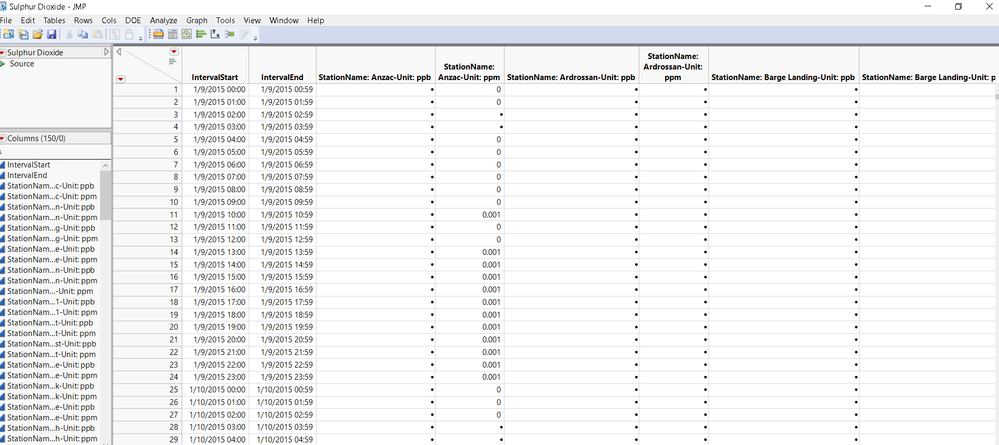
Task: Open the View menu
Action: [x=252, y=20]
